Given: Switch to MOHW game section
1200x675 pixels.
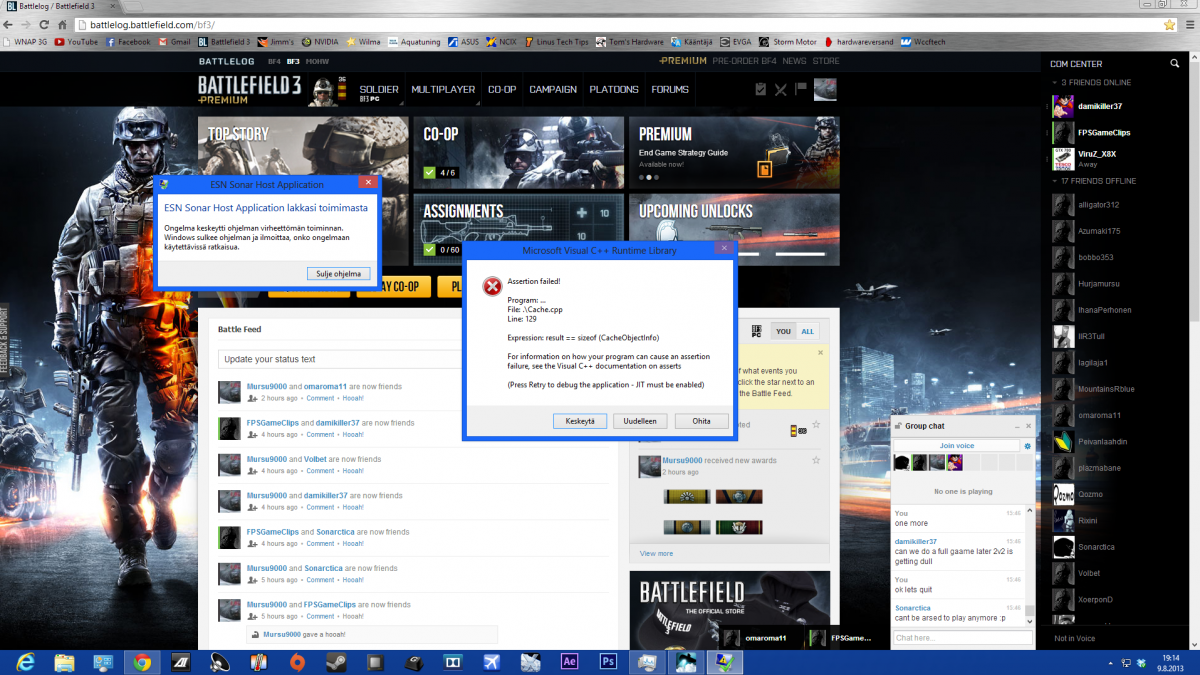Looking at the screenshot, I should point(317,61).
